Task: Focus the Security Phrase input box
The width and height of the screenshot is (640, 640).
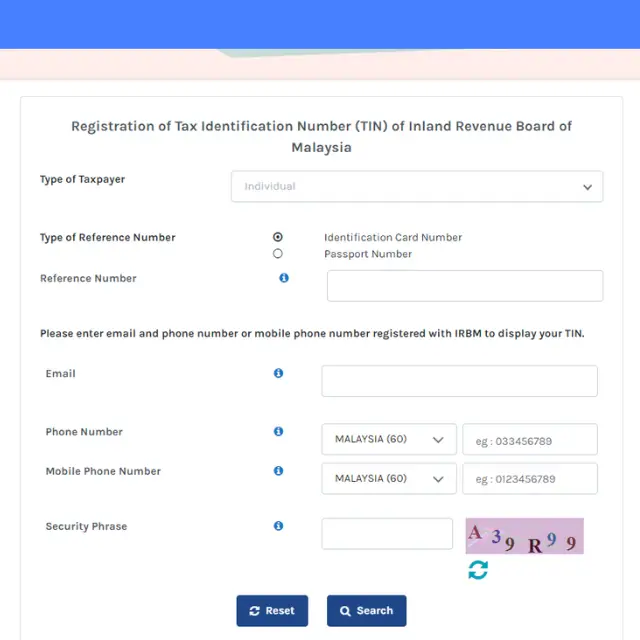Action: coord(387,534)
